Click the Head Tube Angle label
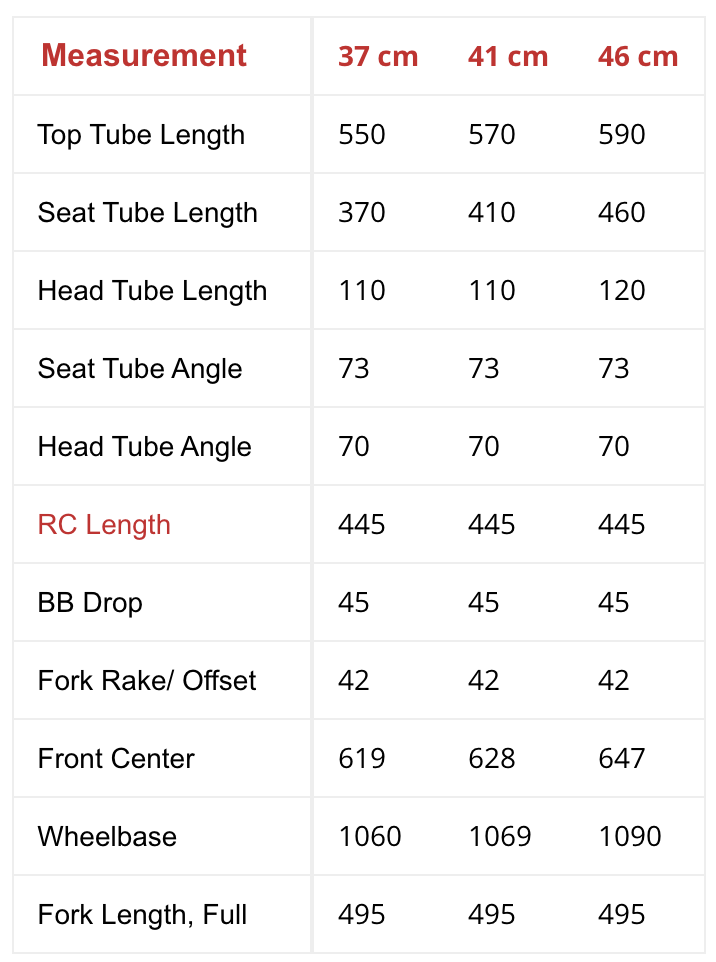The height and width of the screenshot is (962, 716). point(145,447)
